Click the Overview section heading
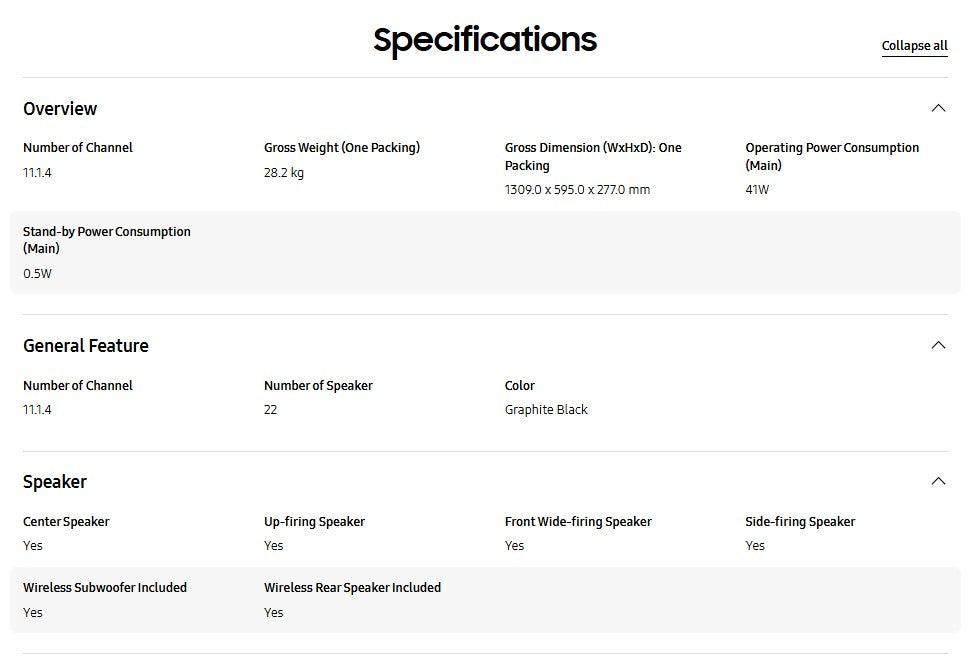 [60, 109]
